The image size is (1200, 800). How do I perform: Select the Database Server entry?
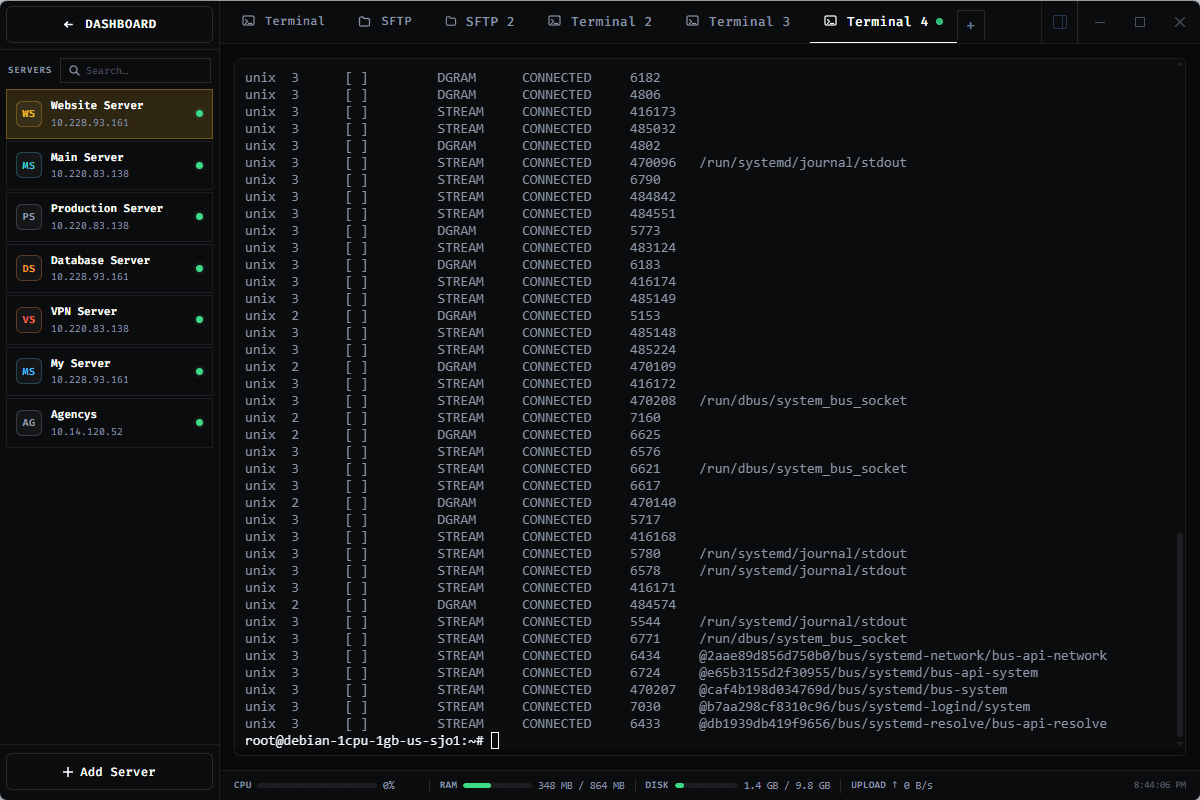109,268
